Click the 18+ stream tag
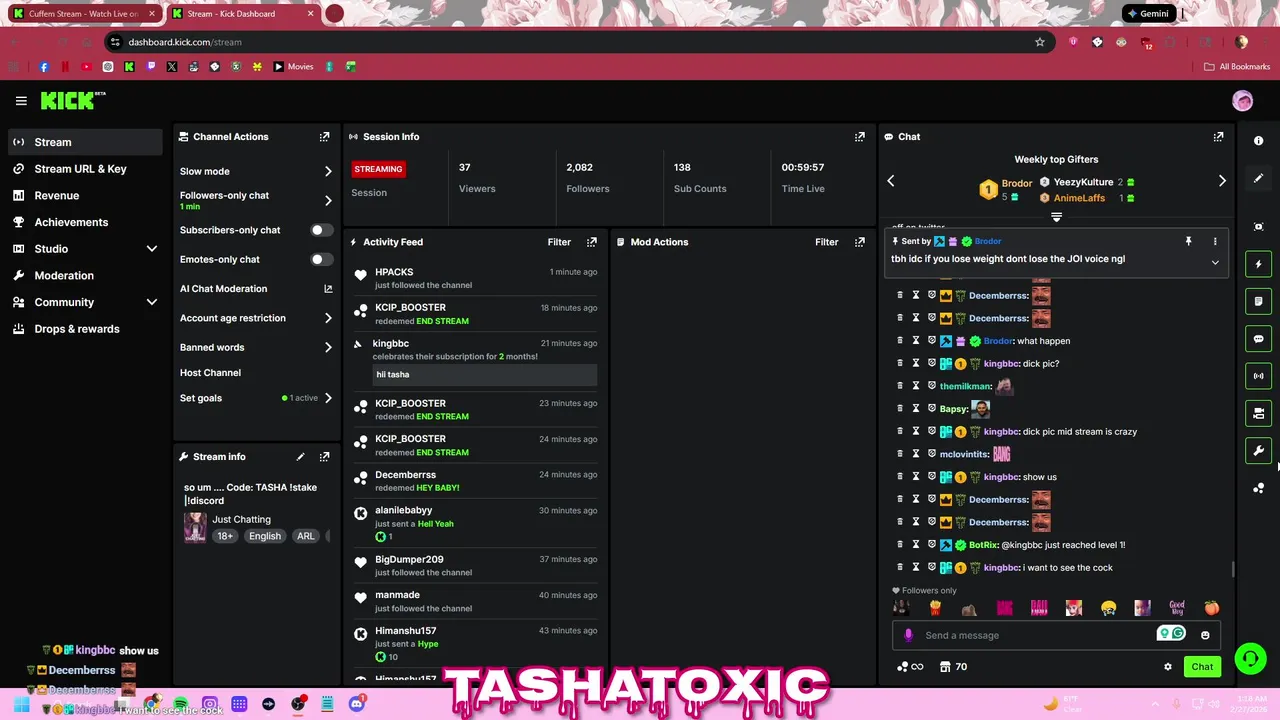1280x720 pixels. (225, 536)
